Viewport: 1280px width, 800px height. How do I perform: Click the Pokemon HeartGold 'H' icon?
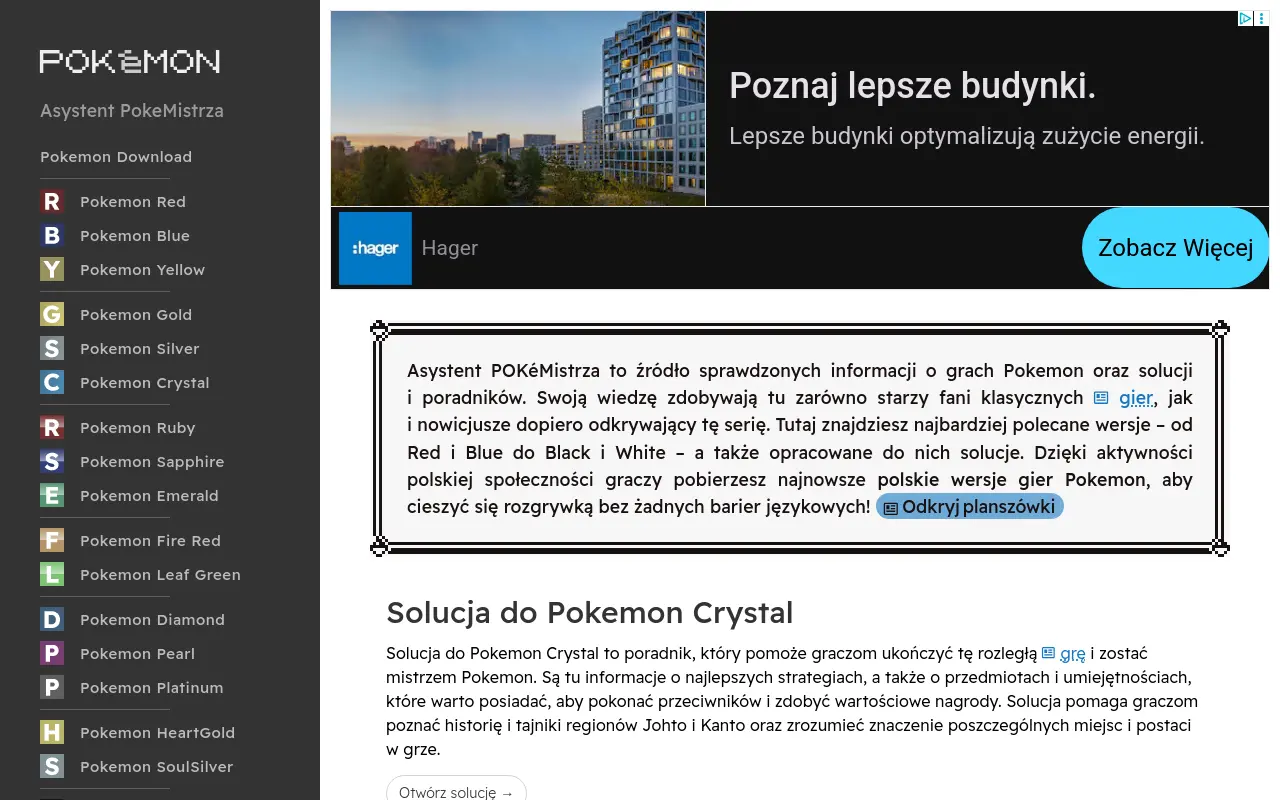pyautogui.click(x=52, y=733)
